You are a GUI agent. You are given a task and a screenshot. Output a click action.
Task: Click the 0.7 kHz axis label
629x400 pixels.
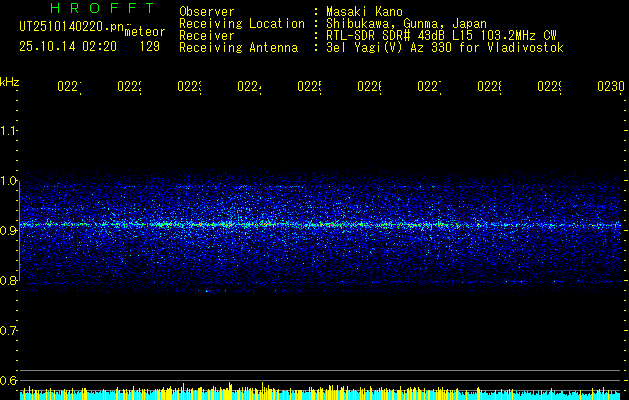point(8,331)
